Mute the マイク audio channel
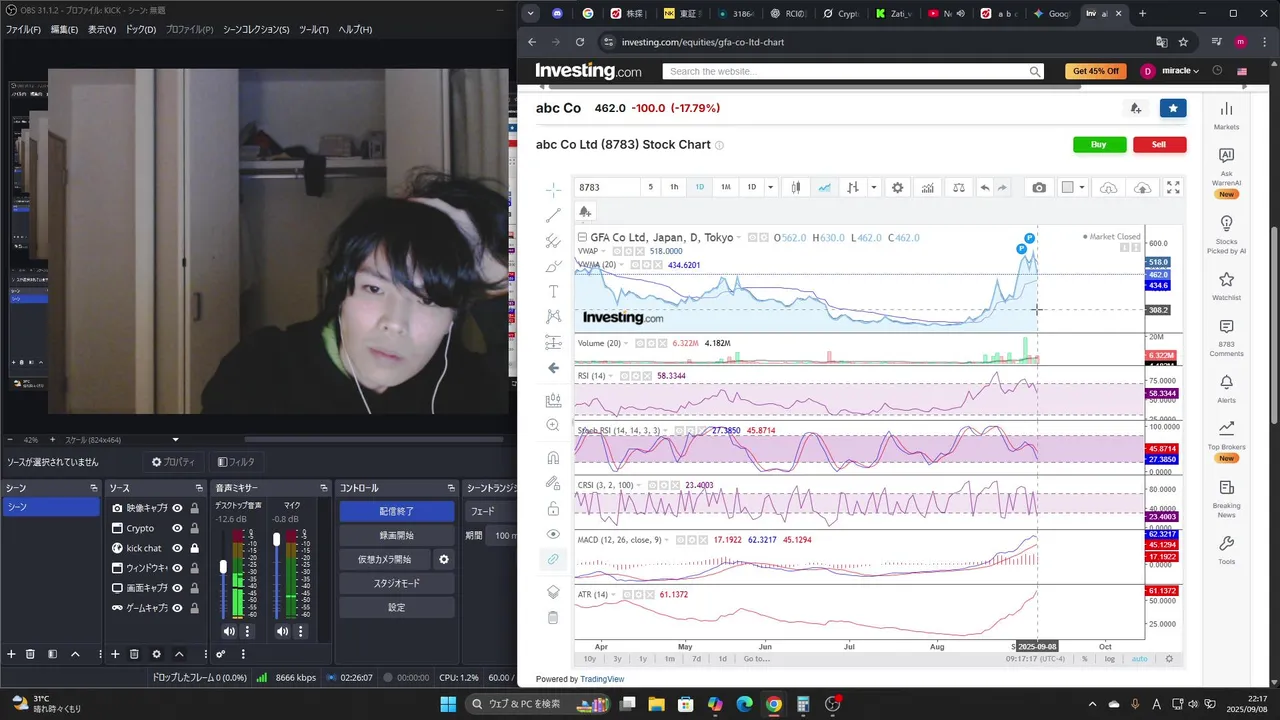 [x=282, y=631]
